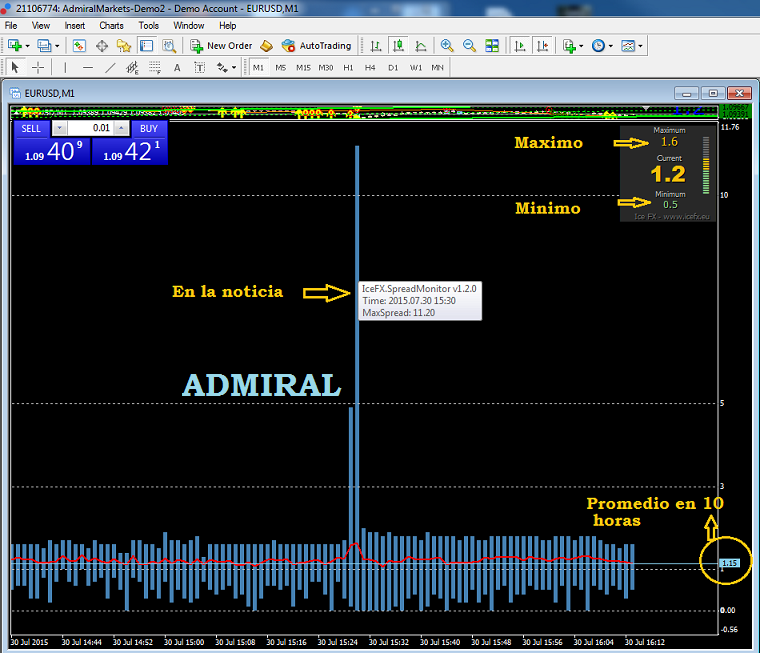Open the Navigator panel with star-folder icon

[124, 46]
